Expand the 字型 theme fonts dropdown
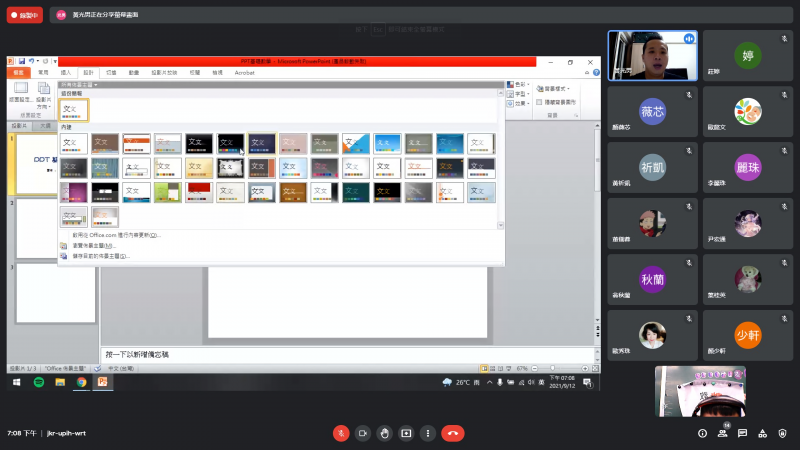 pos(516,93)
